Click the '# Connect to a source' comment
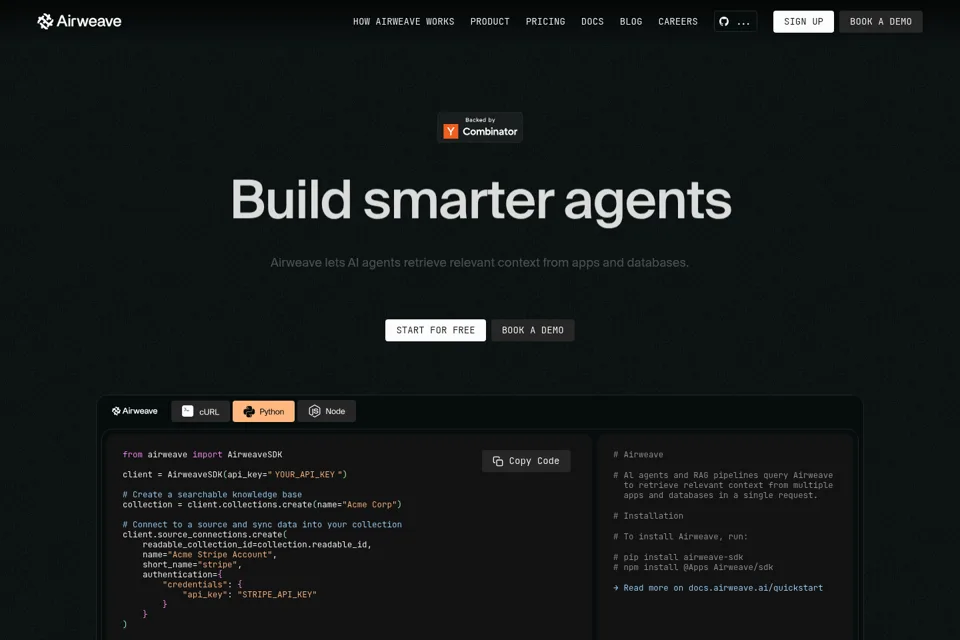 coord(262,524)
